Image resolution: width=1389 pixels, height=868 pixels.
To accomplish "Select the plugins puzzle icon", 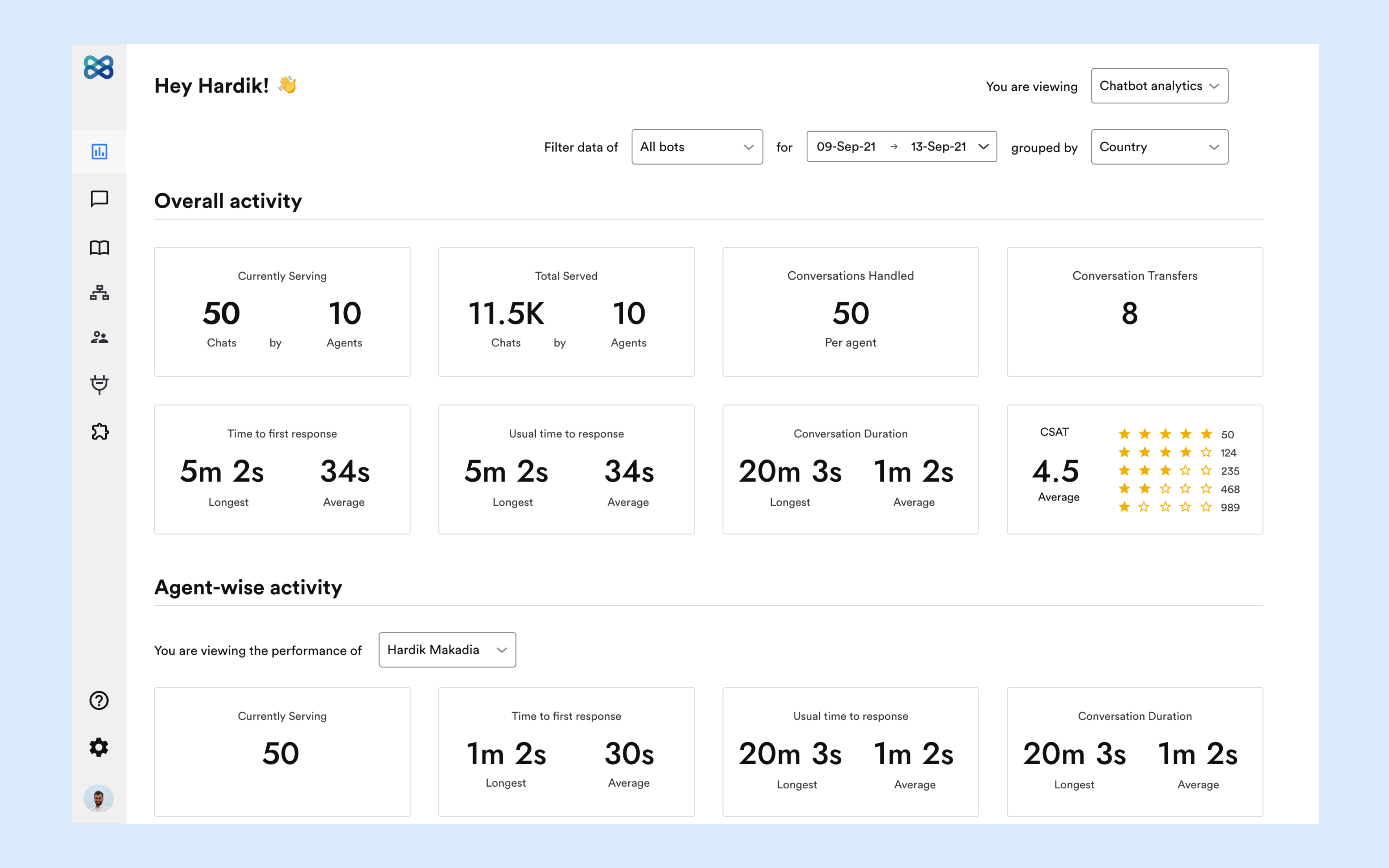I will [x=99, y=431].
